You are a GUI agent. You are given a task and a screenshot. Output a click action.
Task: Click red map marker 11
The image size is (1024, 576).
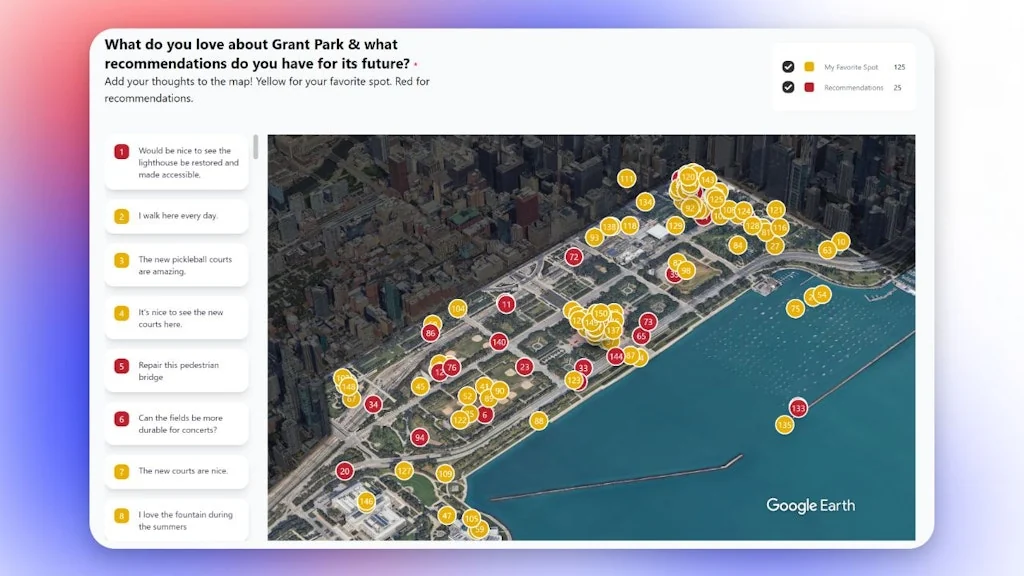(x=506, y=304)
